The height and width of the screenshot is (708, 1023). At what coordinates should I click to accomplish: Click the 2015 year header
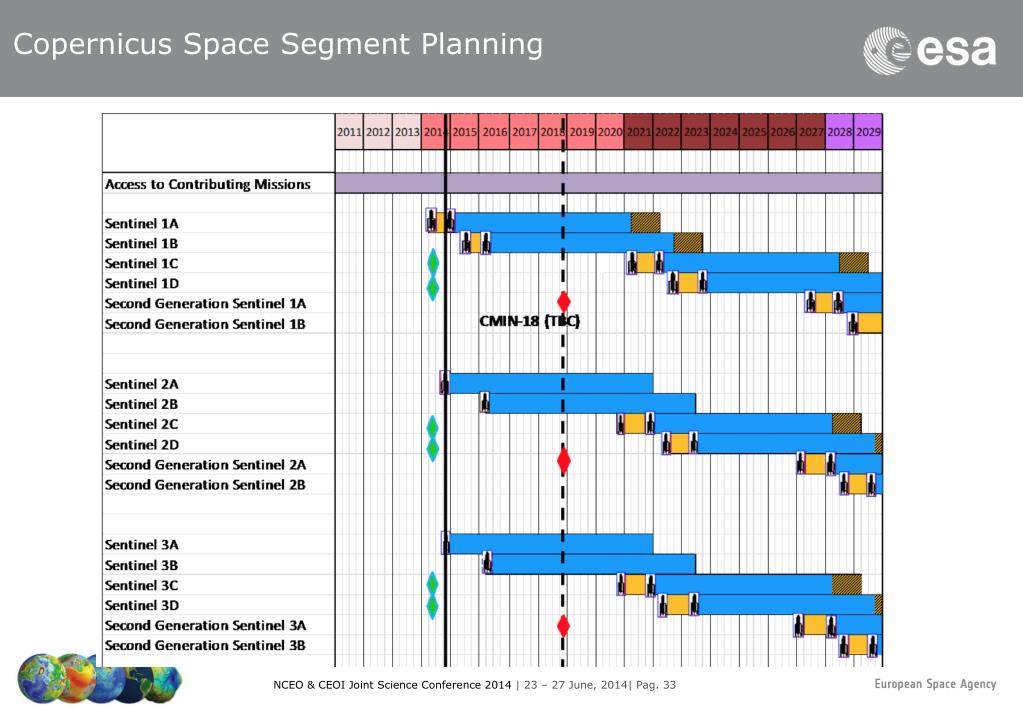tap(464, 132)
